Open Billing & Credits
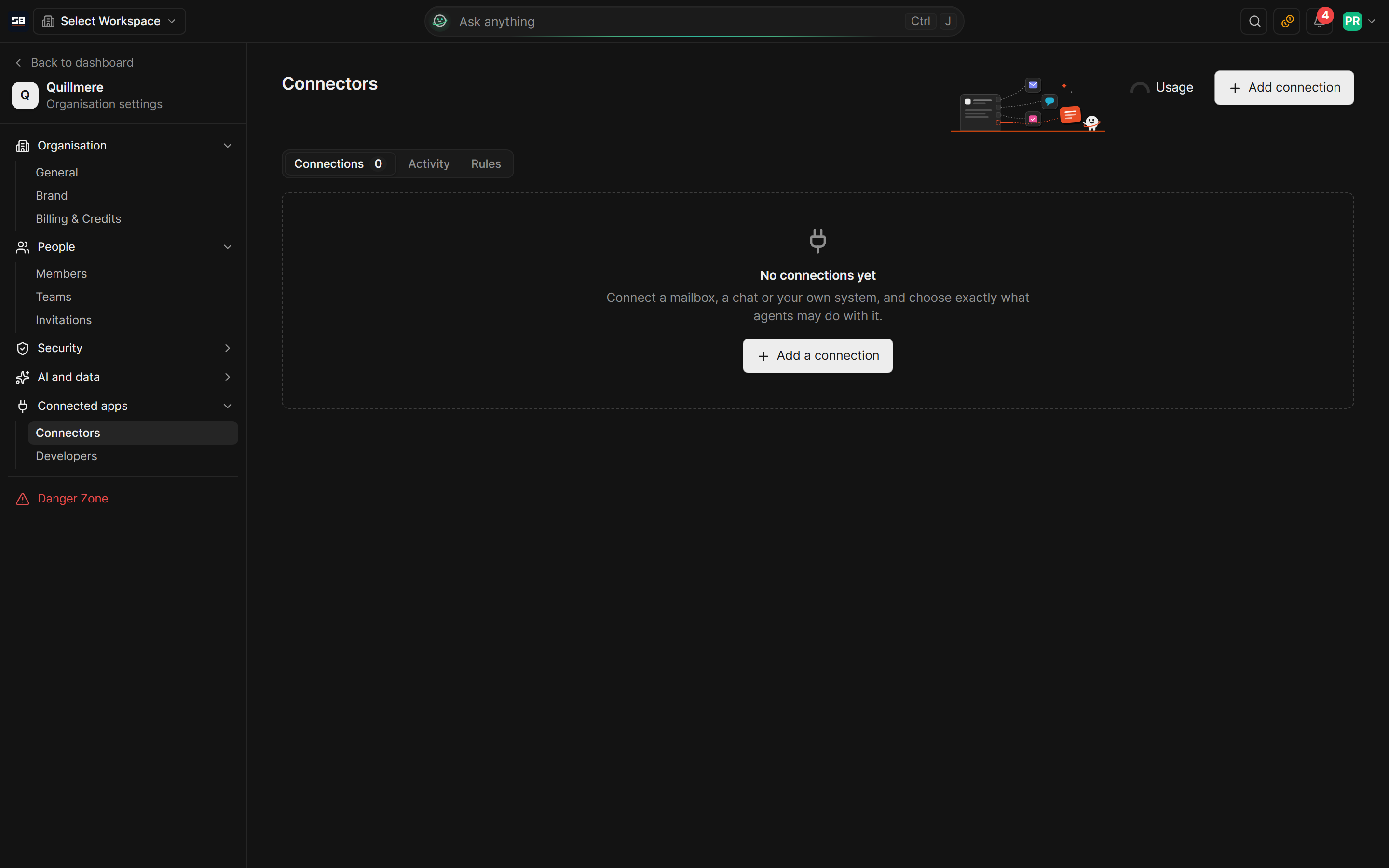This screenshot has height=868, width=1389. [x=78, y=219]
